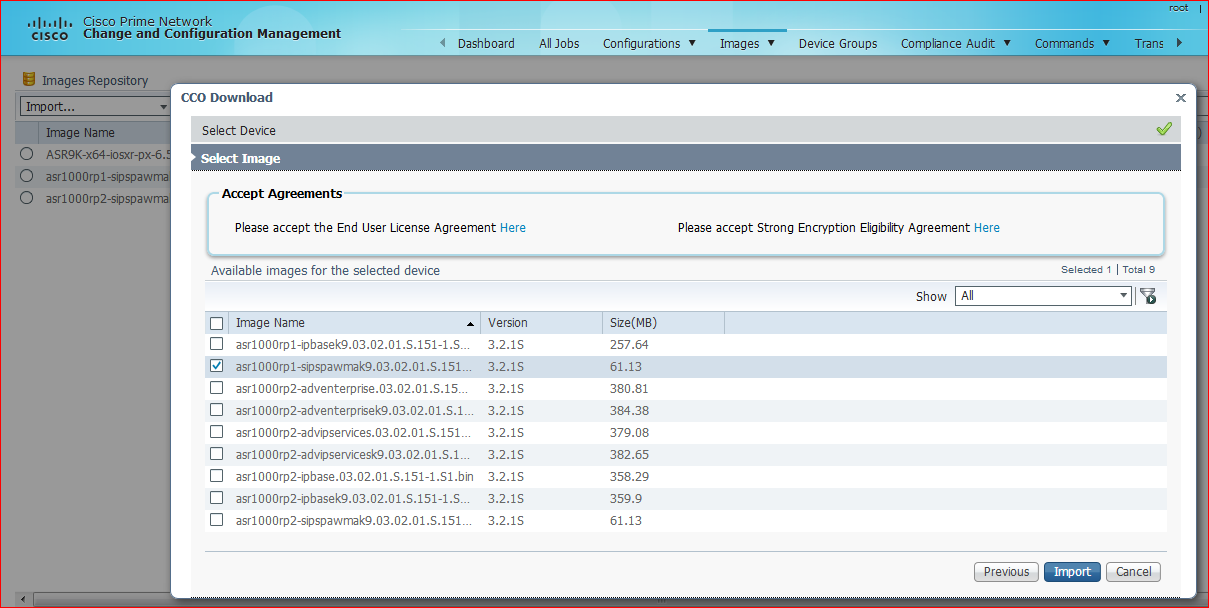Sort by Size(MB) column header
Image resolution: width=1209 pixels, height=608 pixels.
tap(663, 323)
